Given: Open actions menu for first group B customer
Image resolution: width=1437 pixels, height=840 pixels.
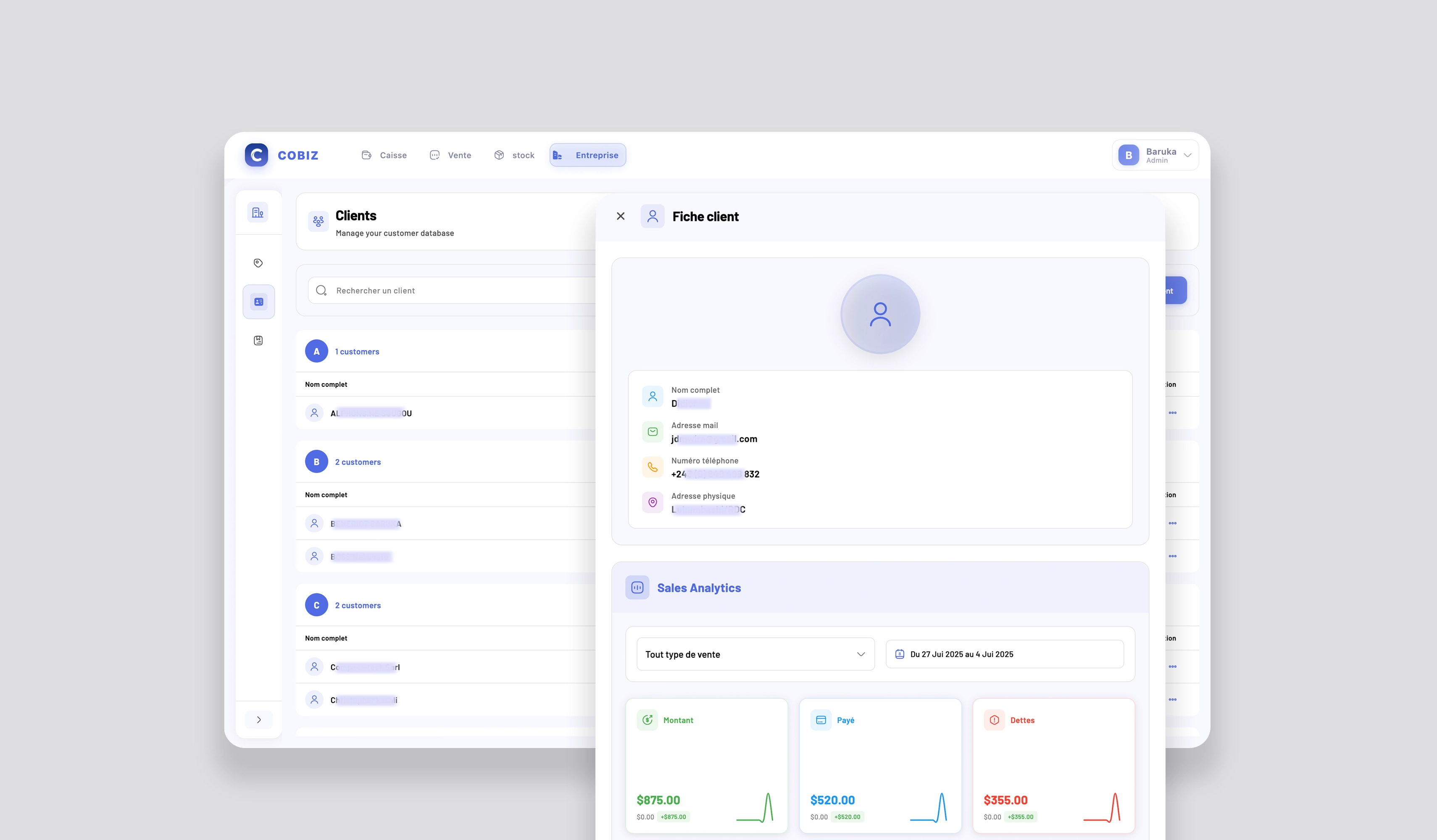Looking at the screenshot, I should 1172,523.
